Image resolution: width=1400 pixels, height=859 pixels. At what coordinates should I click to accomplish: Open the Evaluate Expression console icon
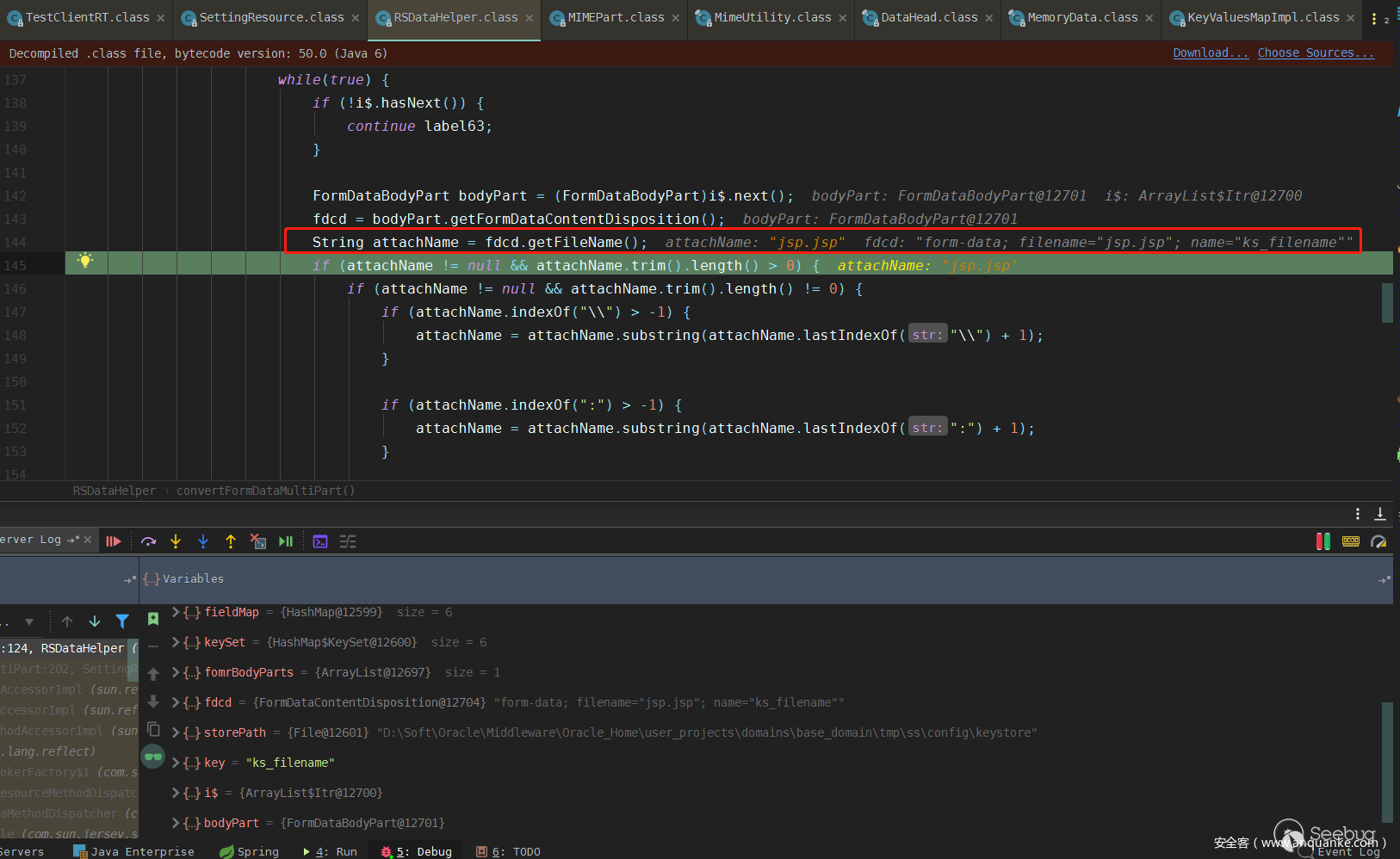click(320, 541)
